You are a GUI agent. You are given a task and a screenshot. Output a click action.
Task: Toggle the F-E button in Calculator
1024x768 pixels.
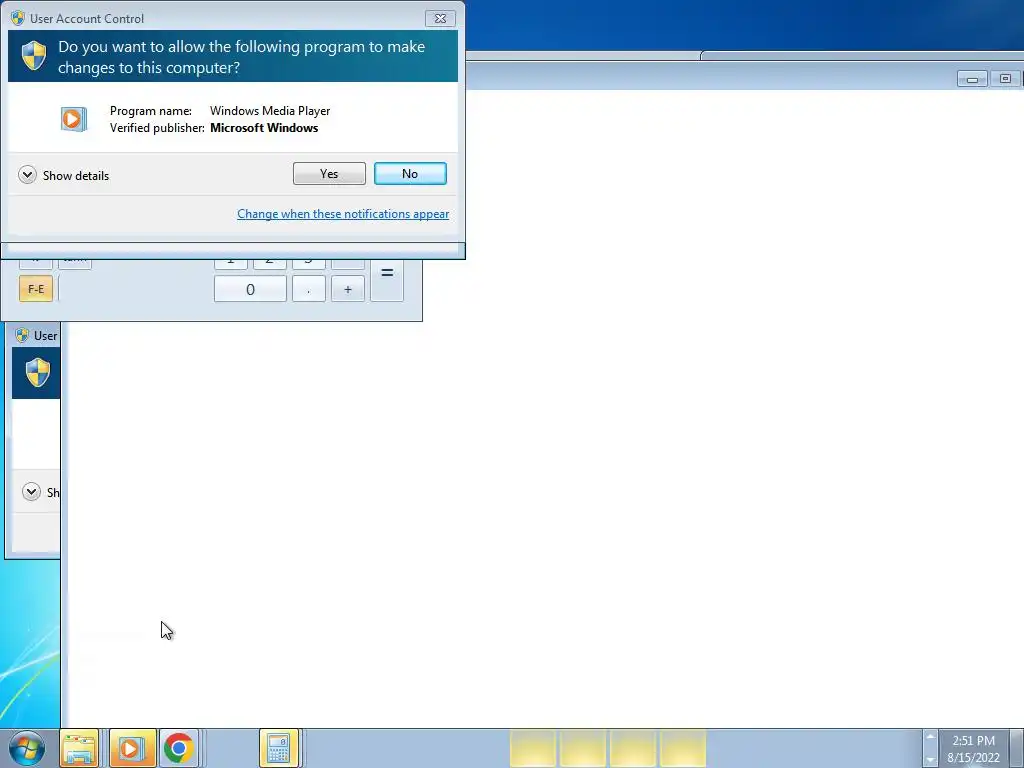point(36,289)
